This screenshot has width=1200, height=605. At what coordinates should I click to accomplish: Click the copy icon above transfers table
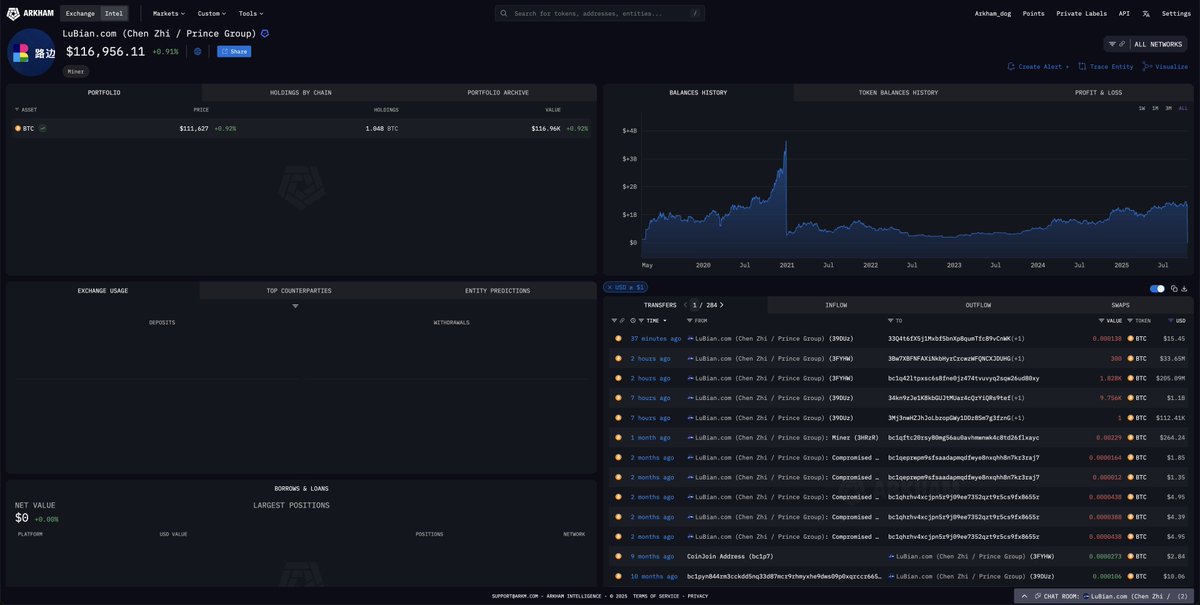(x=1173, y=289)
